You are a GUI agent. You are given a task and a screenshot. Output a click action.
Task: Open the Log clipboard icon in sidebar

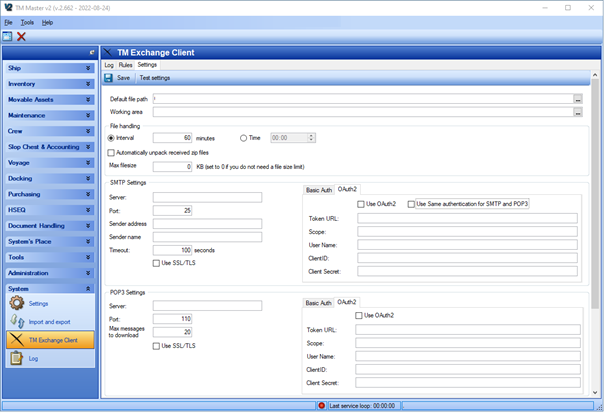click(x=17, y=358)
